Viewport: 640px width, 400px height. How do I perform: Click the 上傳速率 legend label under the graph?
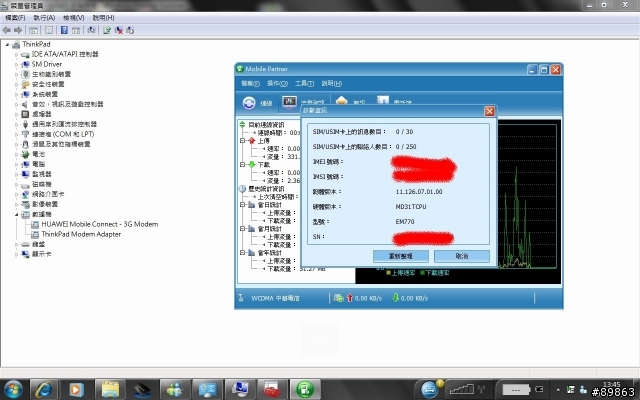coord(403,273)
